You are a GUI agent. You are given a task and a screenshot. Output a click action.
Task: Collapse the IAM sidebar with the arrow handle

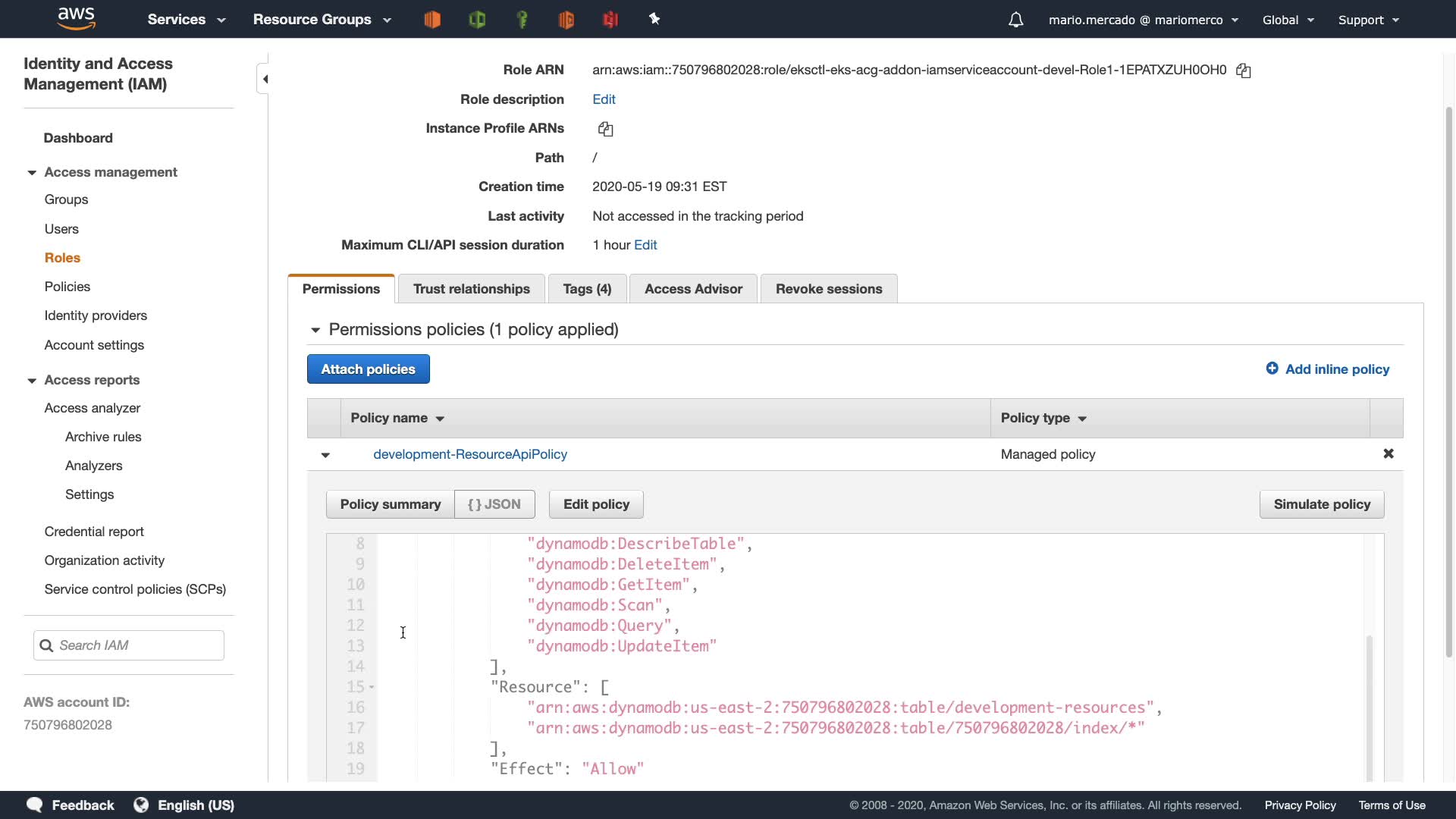pos(265,79)
